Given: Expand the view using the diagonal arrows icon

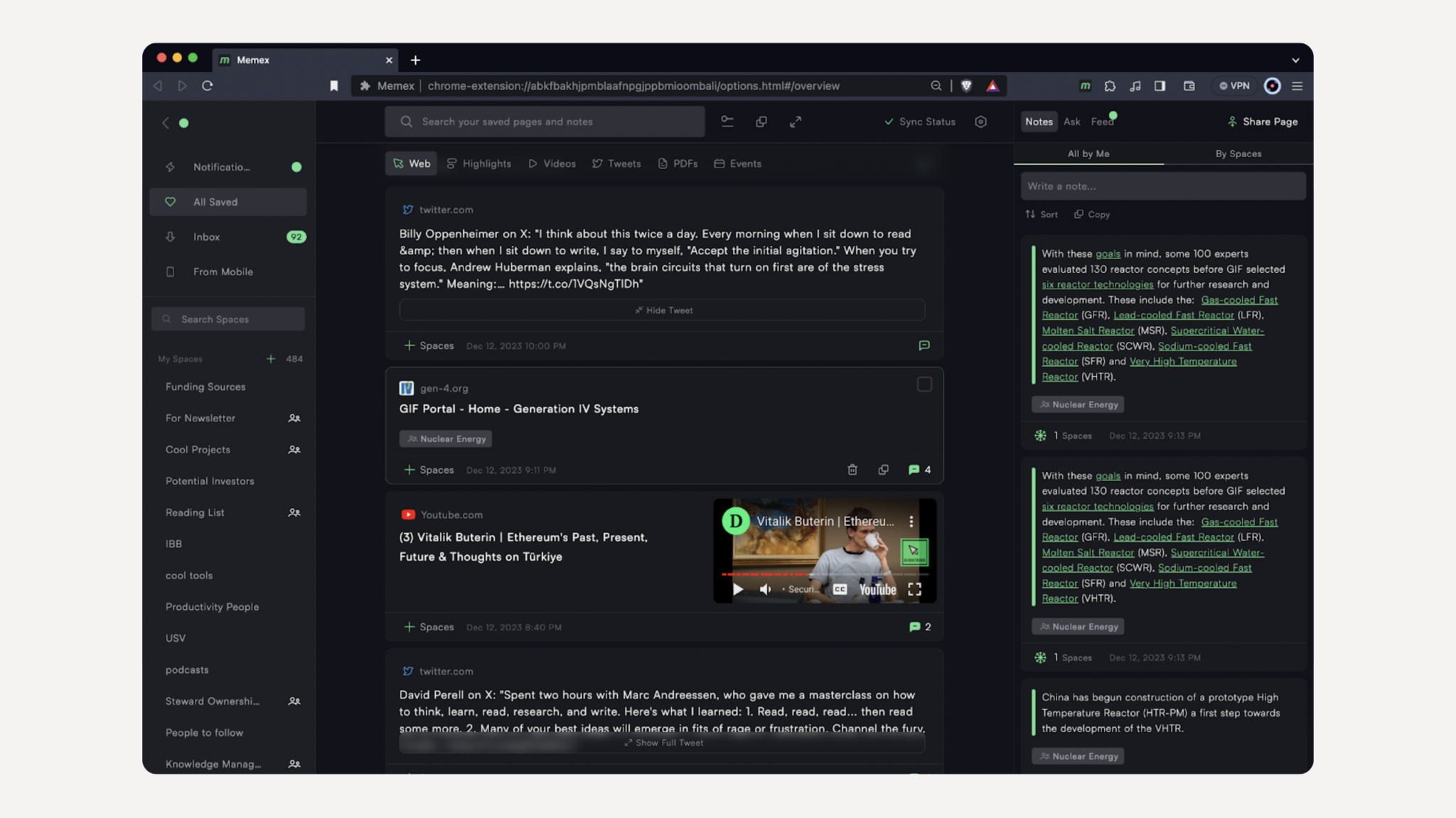Looking at the screenshot, I should point(796,122).
